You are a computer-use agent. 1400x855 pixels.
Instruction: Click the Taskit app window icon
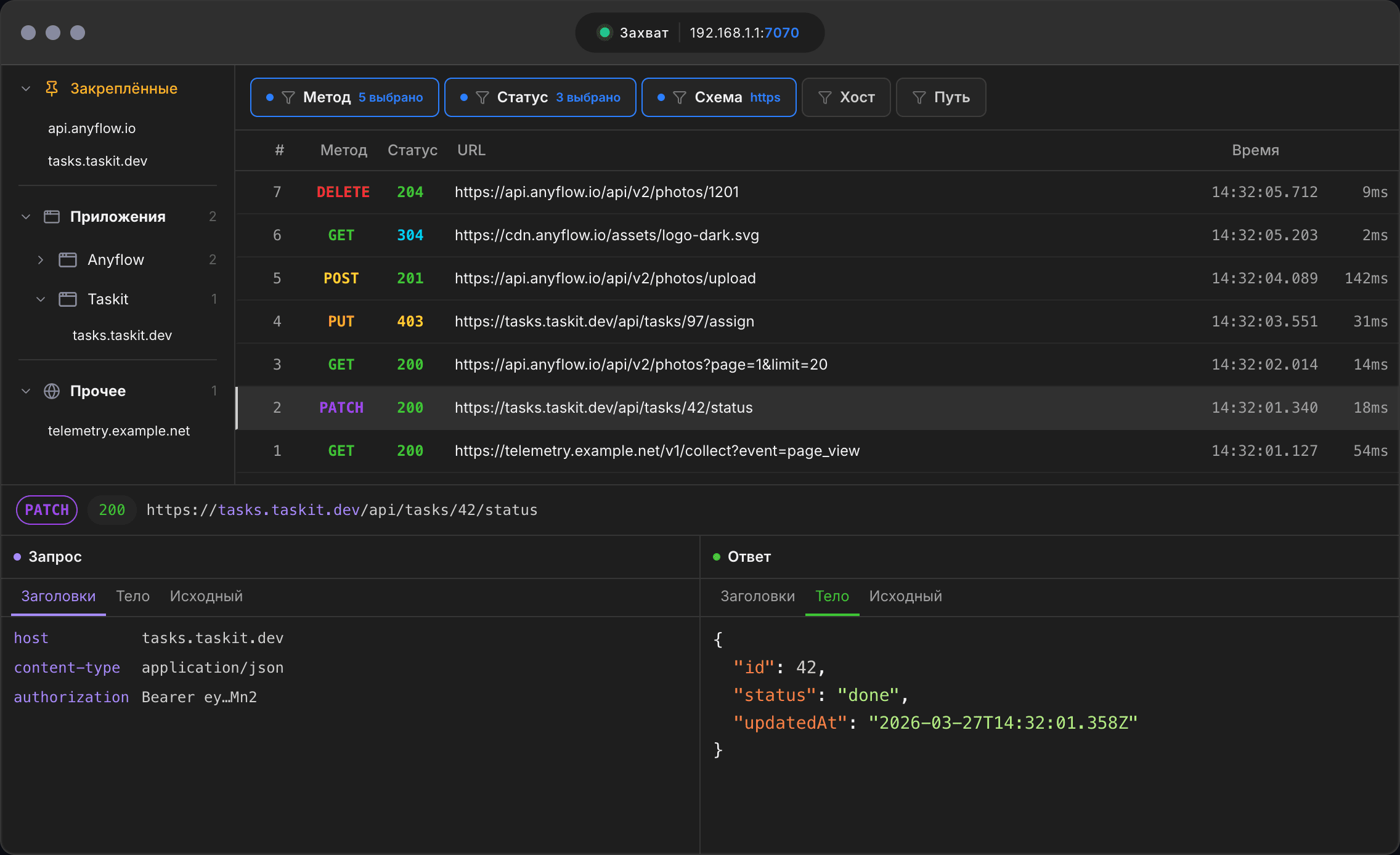coord(68,299)
